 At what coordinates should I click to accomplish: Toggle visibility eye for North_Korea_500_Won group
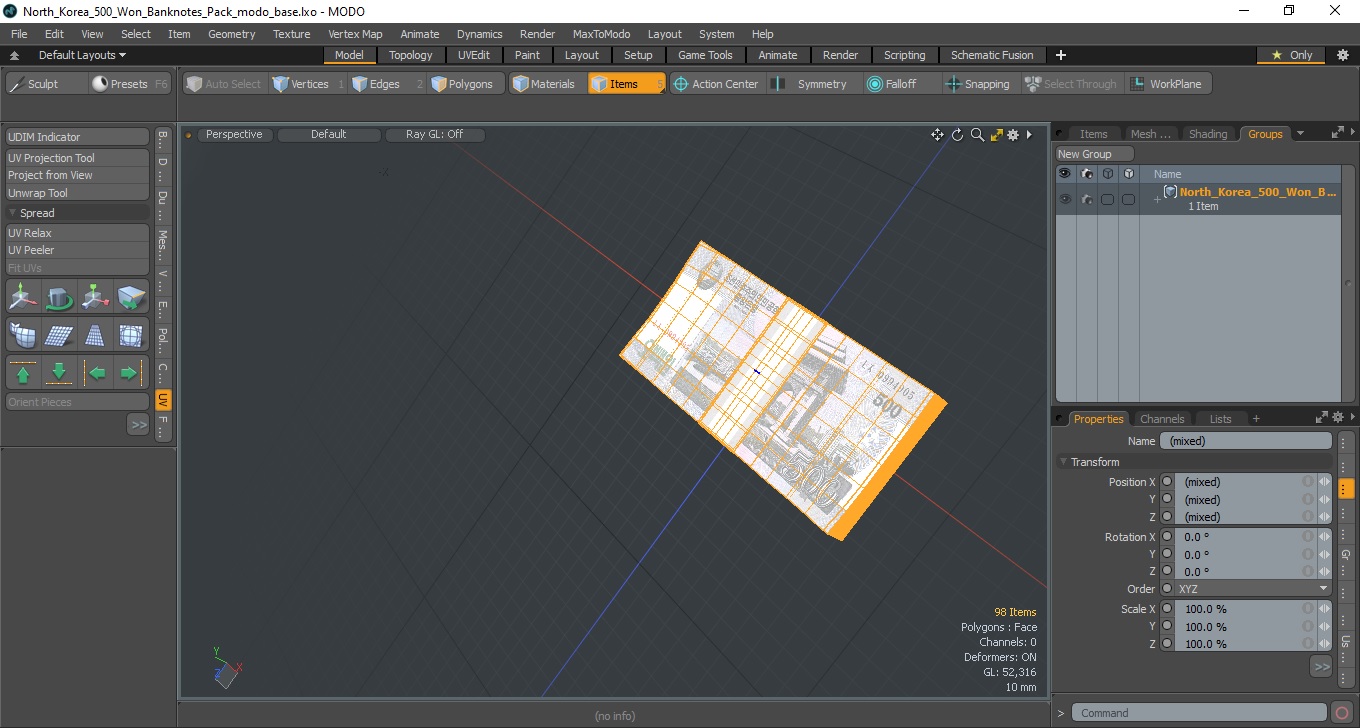click(1065, 199)
